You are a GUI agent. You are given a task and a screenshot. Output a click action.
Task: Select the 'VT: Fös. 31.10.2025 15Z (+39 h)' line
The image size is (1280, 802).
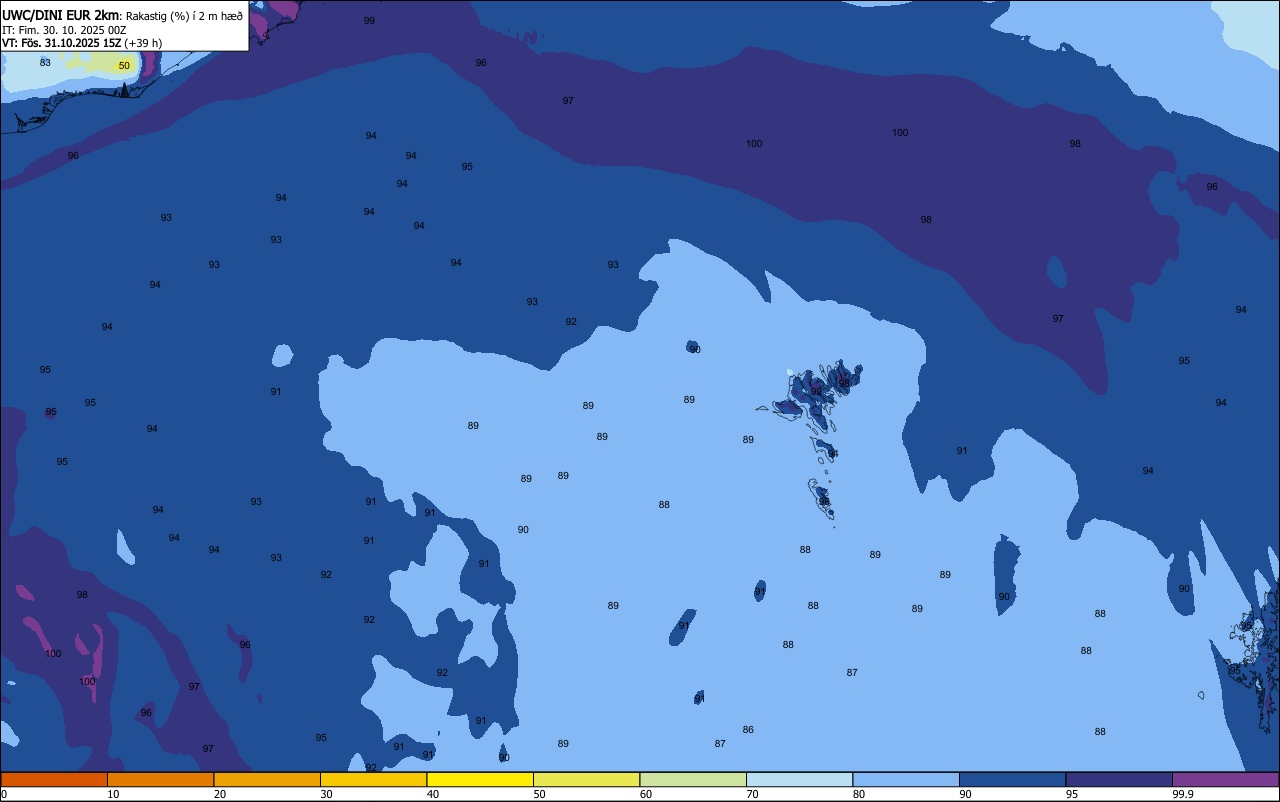(x=82, y=43)
